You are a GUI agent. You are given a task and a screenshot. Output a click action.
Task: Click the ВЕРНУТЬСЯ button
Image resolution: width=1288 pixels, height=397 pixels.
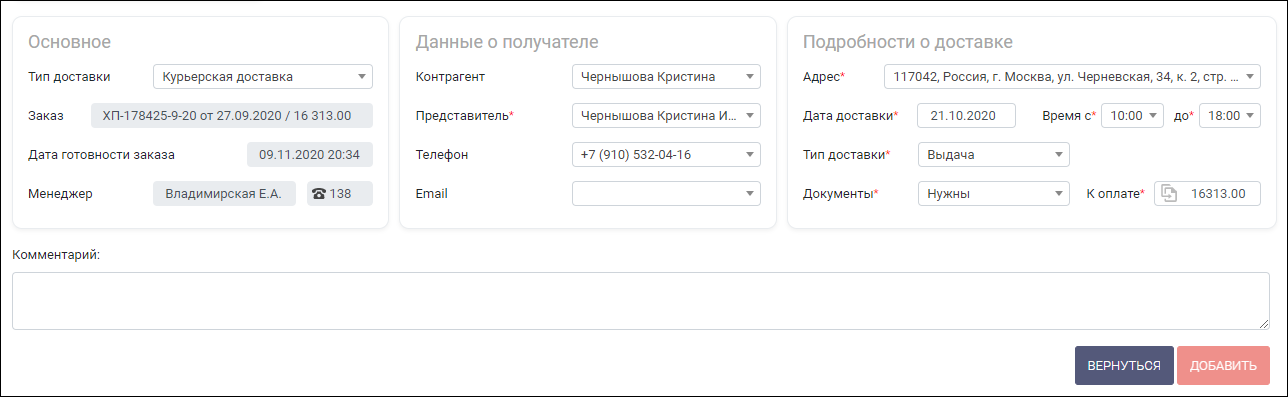point(1124,366)
